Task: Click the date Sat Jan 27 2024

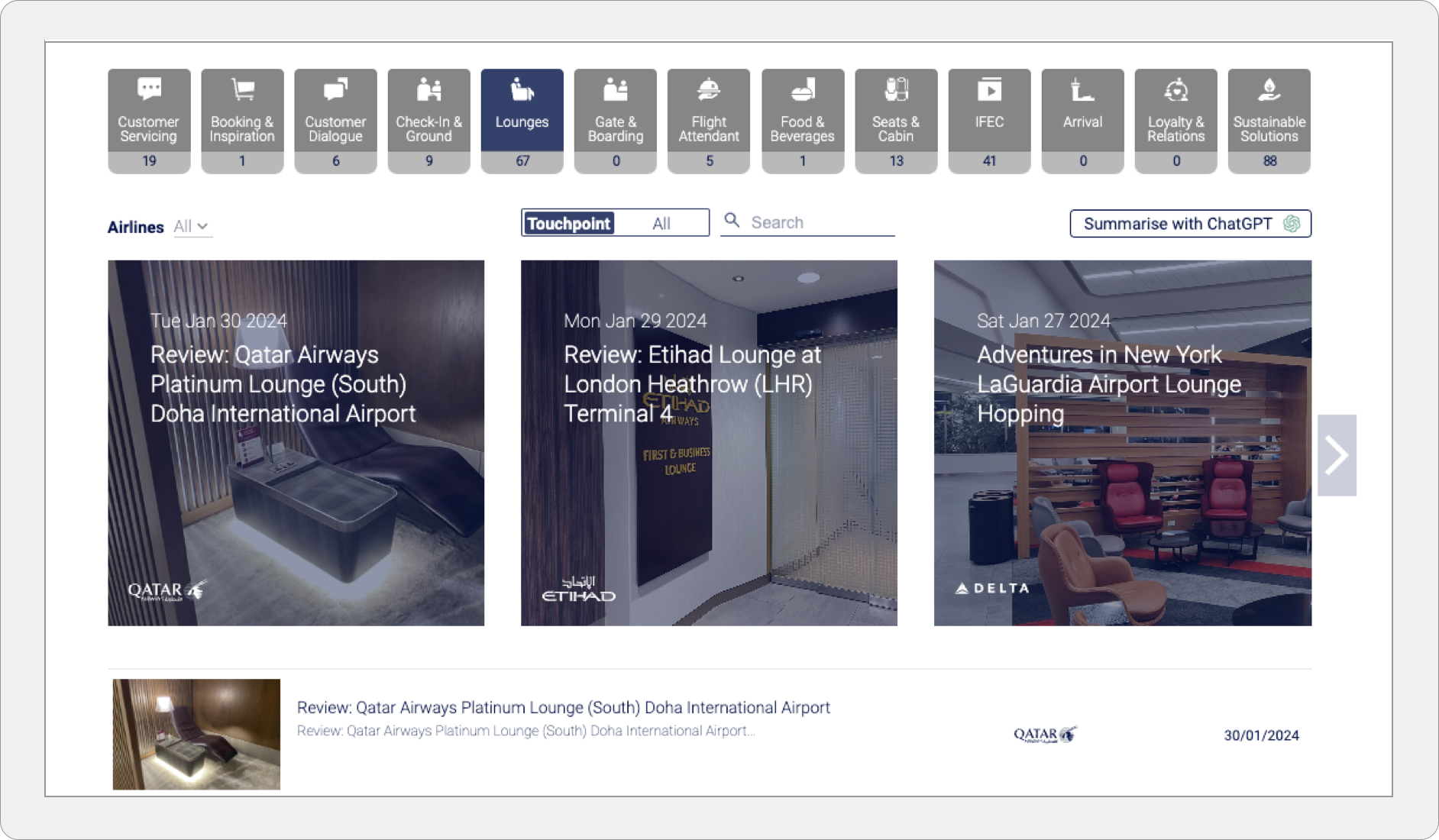Action: (1043, 321)
